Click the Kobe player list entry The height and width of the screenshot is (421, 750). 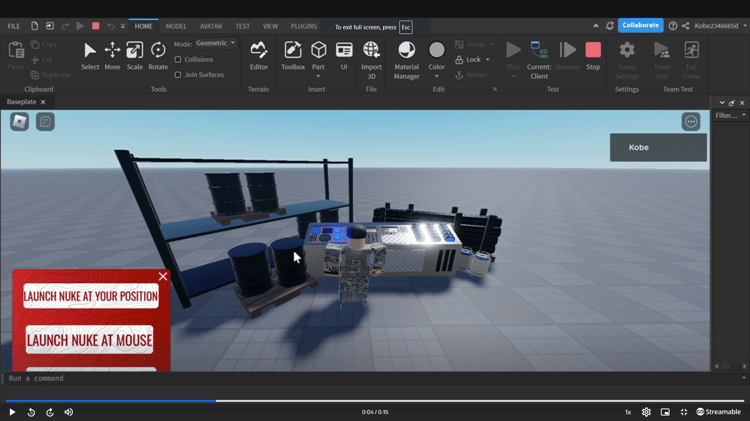[658, 147]
